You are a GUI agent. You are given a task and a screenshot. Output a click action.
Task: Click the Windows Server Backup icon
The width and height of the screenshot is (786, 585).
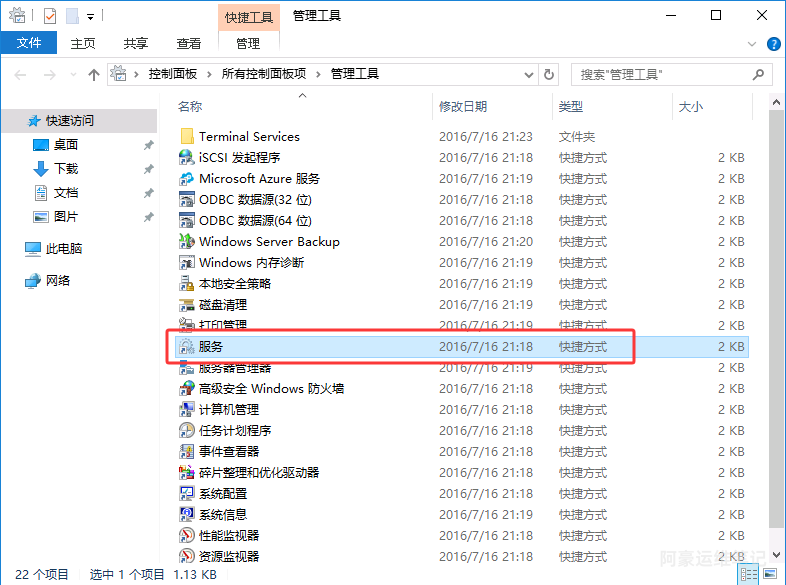click(x=187, y=241)
